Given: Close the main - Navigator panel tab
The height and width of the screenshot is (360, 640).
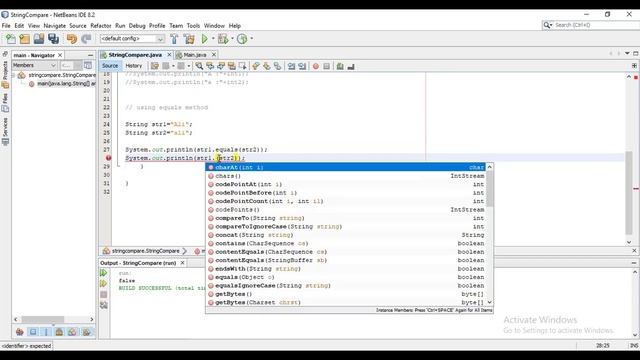Looking at the screenshot, I should pos(60,55).
